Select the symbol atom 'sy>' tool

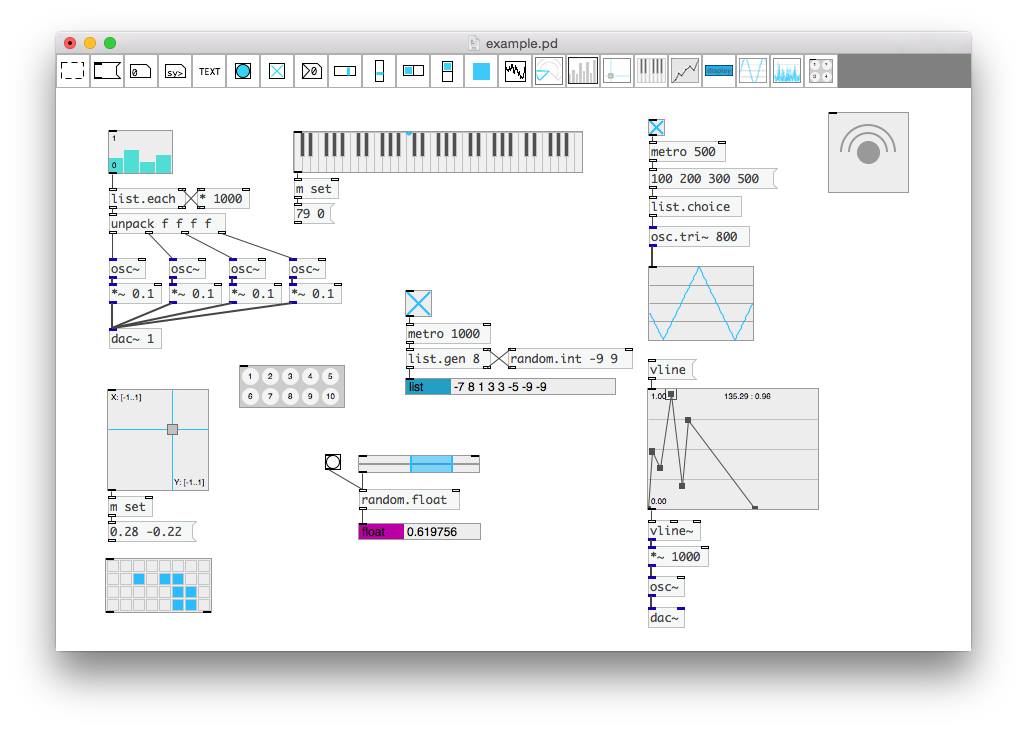coord(175,71)
